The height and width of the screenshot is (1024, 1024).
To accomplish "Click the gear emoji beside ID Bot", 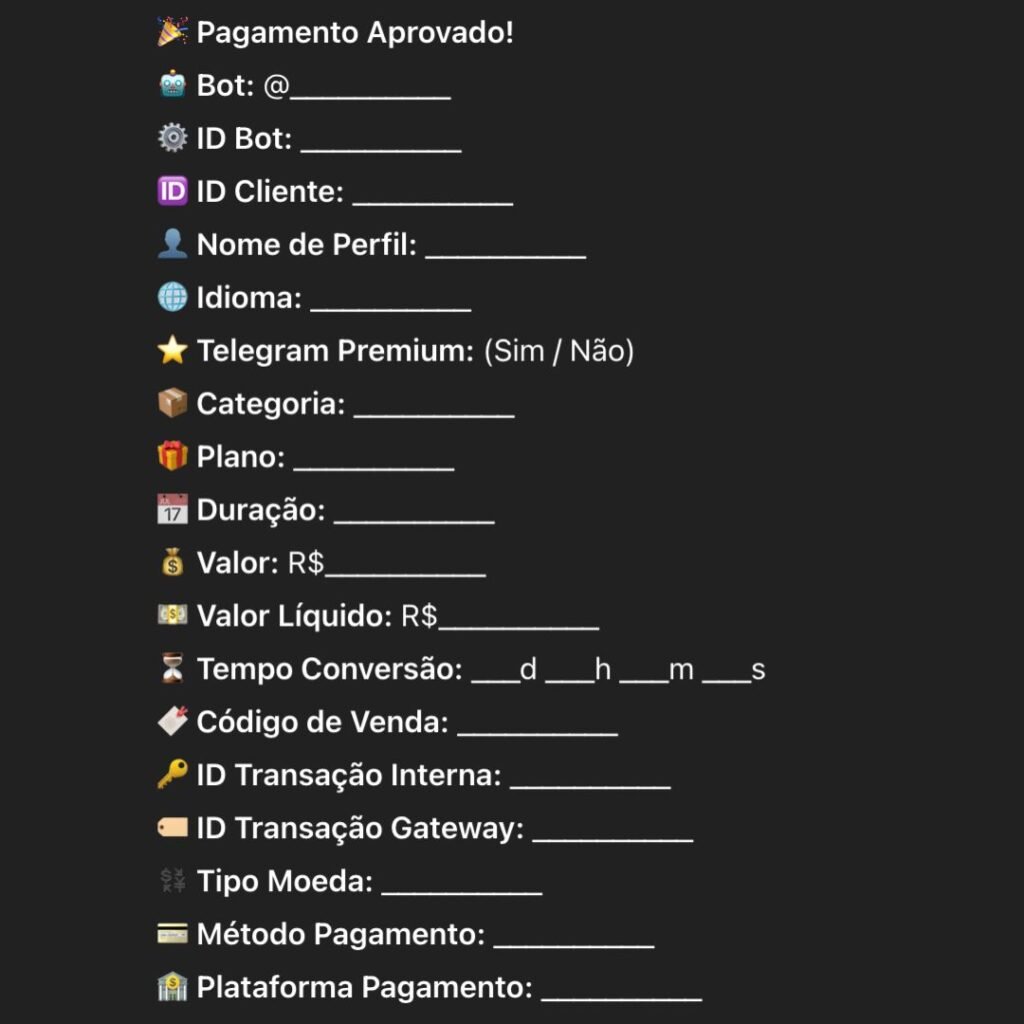I will (172, 139).
